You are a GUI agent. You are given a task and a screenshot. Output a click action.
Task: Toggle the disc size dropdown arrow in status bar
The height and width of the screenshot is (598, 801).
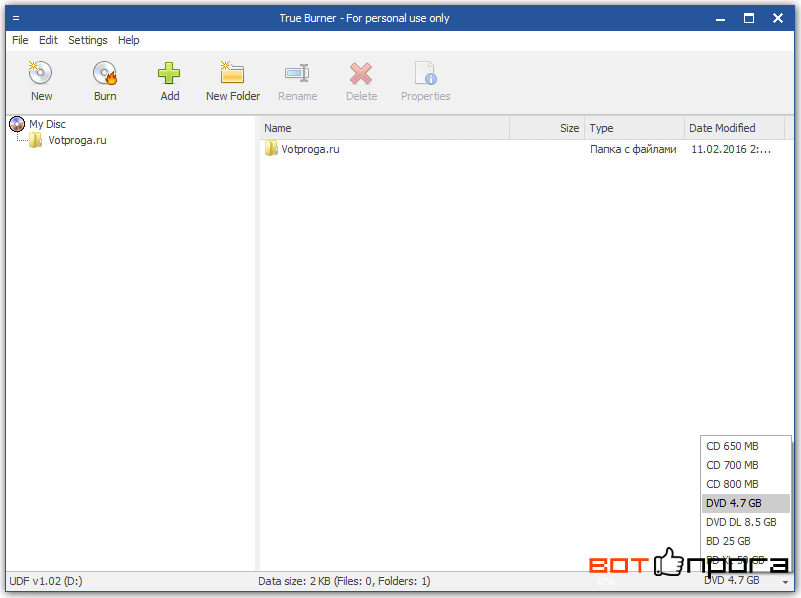(x=785, y=582)
